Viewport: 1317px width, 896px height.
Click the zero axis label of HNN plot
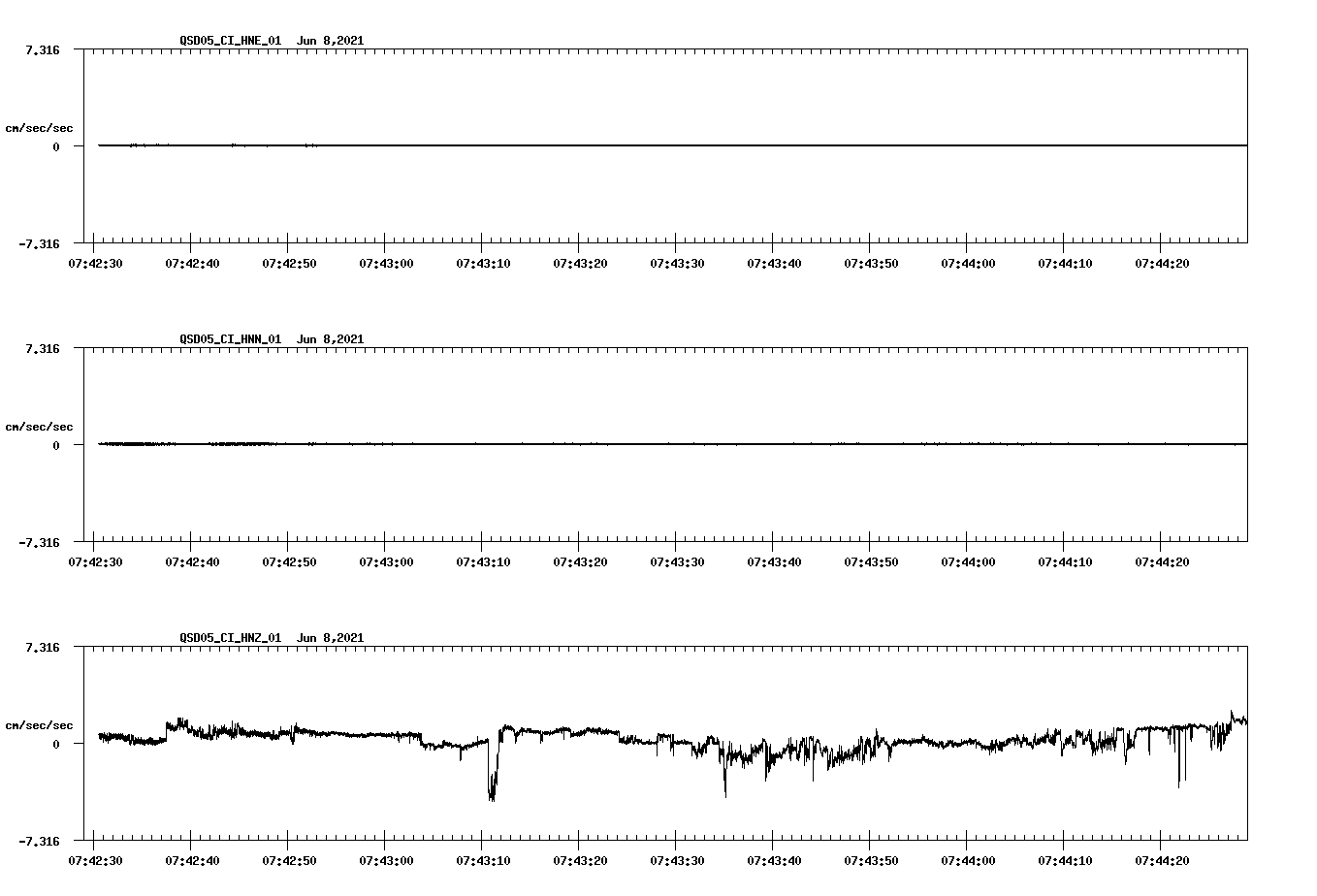[x=56, y=445]
